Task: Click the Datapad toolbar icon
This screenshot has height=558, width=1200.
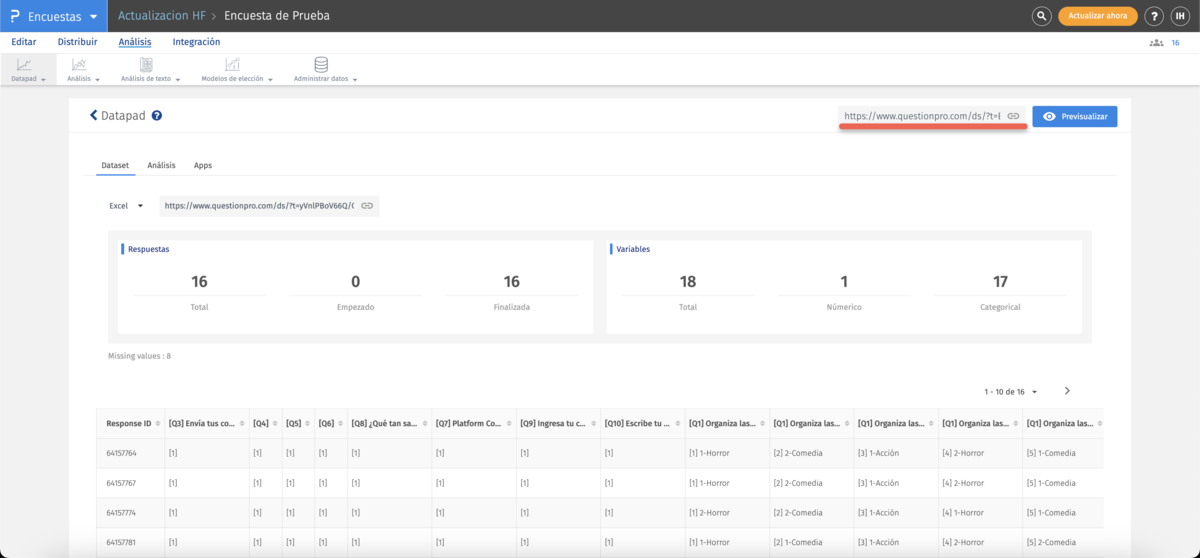Action: coord(24,65)
